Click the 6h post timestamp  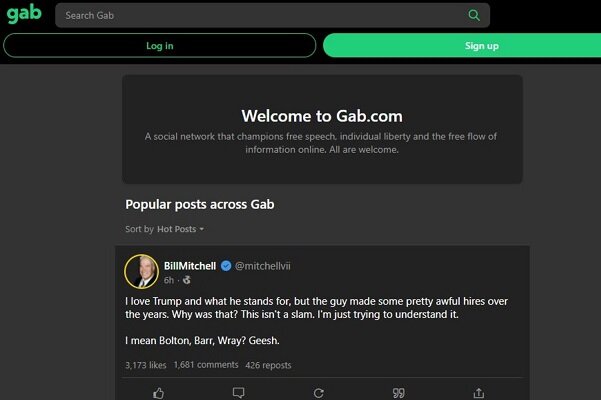tap(169, 280)
